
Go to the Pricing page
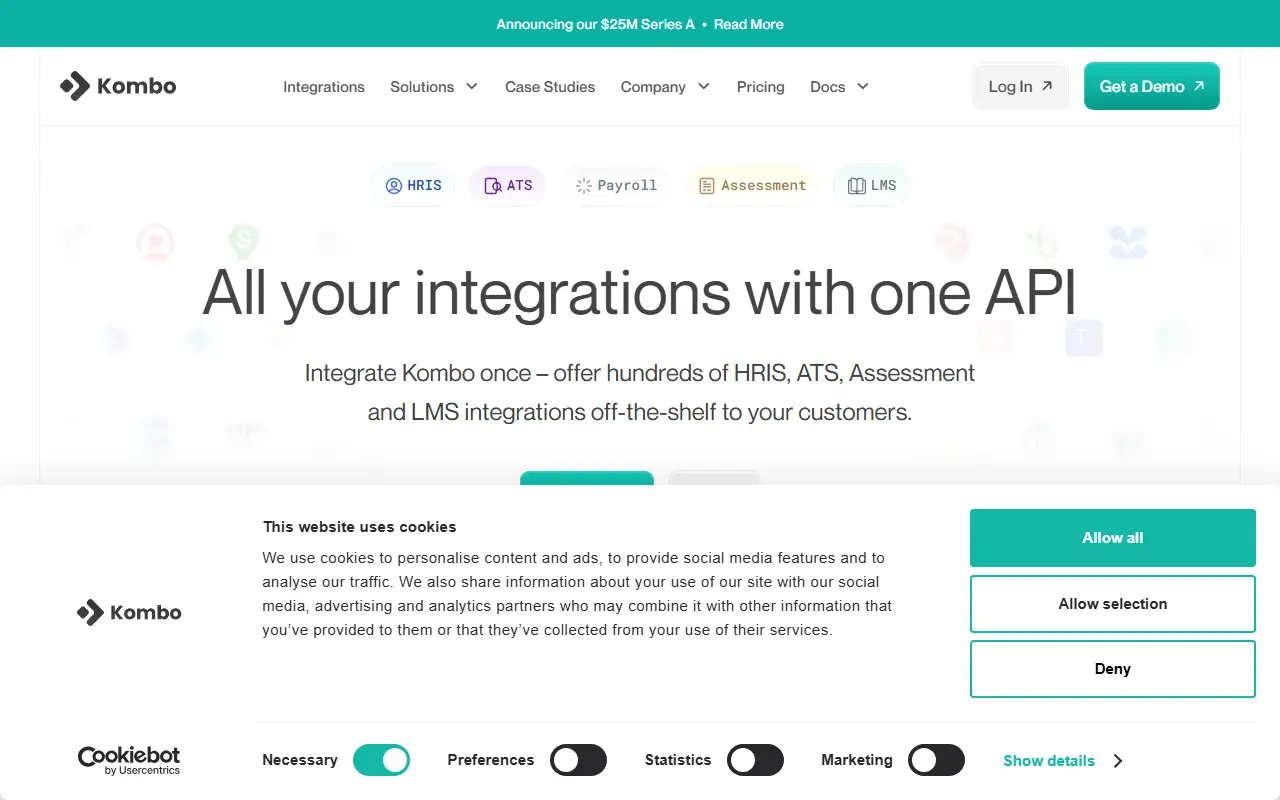(761, 87)
